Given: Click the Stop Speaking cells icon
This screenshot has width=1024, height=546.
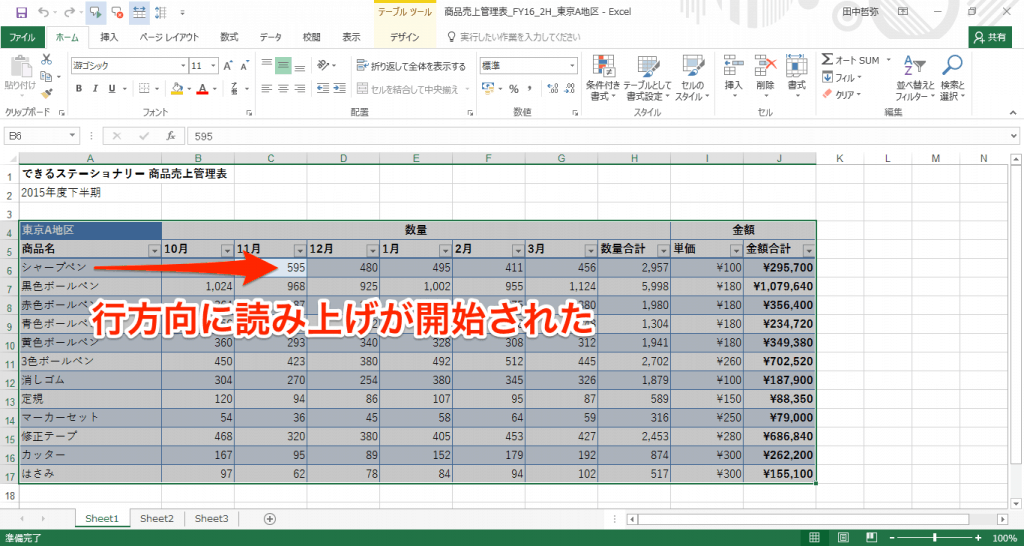Looking at the screenshot, I should 119,12.
